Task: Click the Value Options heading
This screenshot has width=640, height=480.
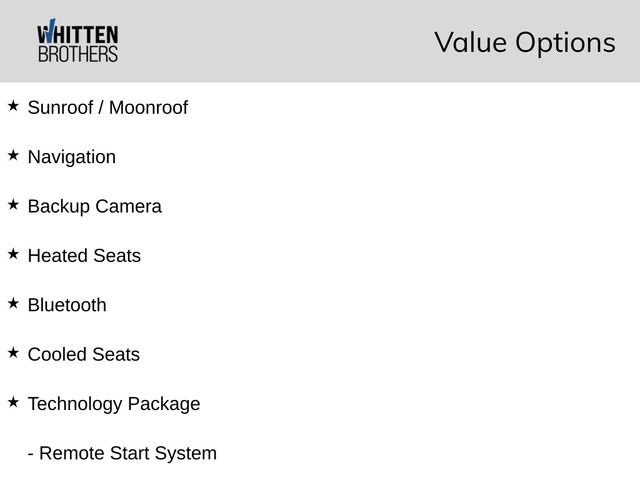Action: click(524, 43)
